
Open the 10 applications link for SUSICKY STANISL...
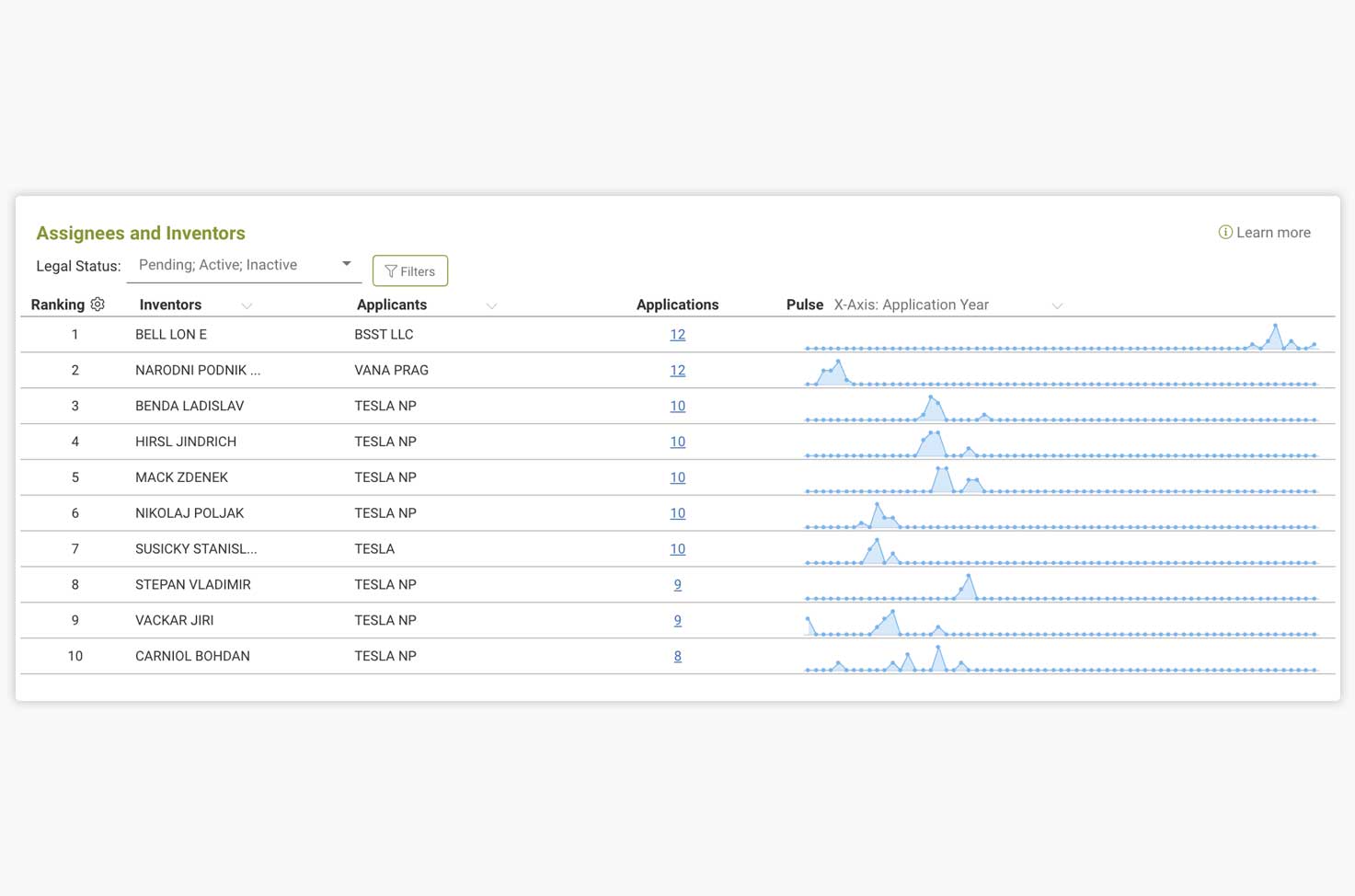tap(678, 550)
